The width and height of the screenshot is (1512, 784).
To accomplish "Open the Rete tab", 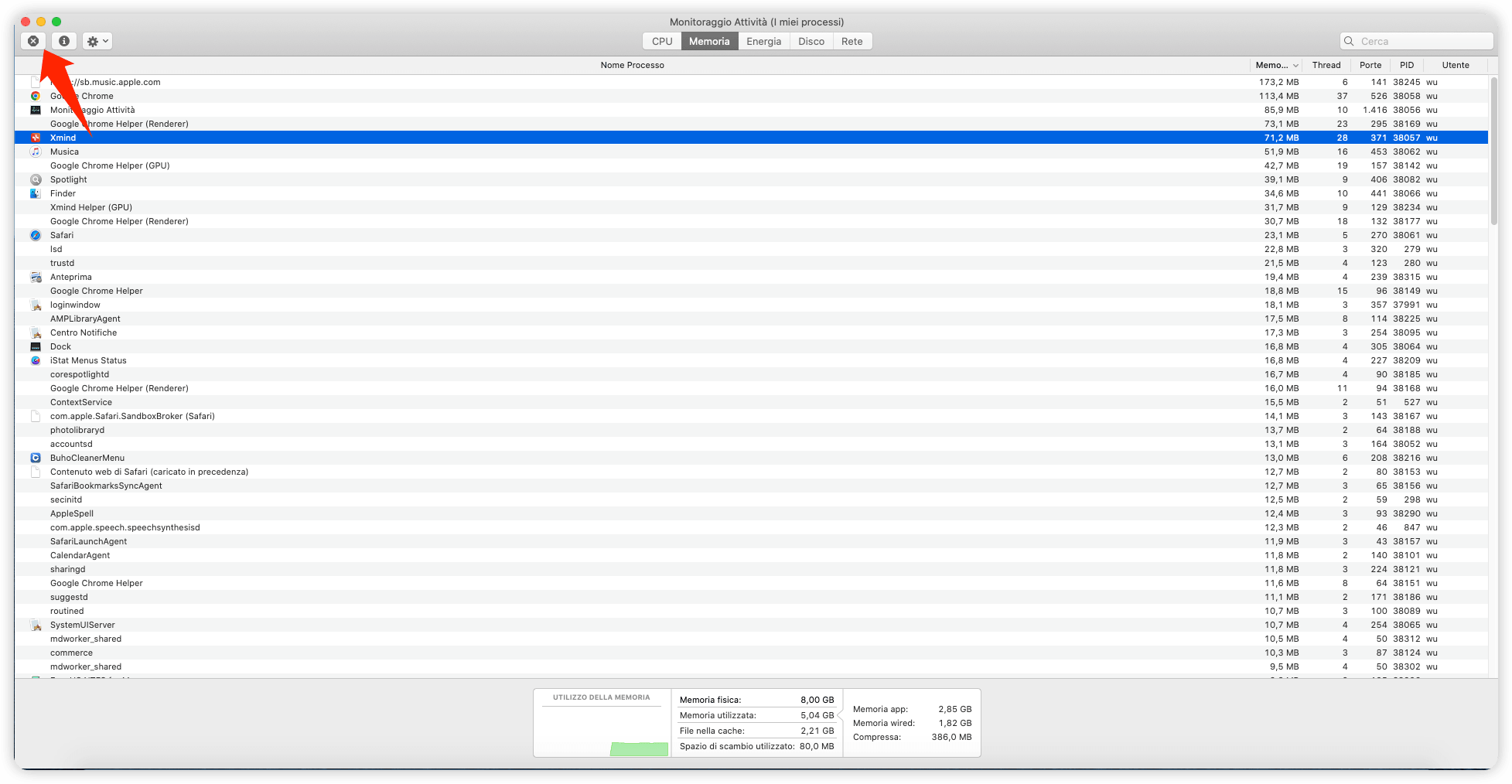I will 852,41.
